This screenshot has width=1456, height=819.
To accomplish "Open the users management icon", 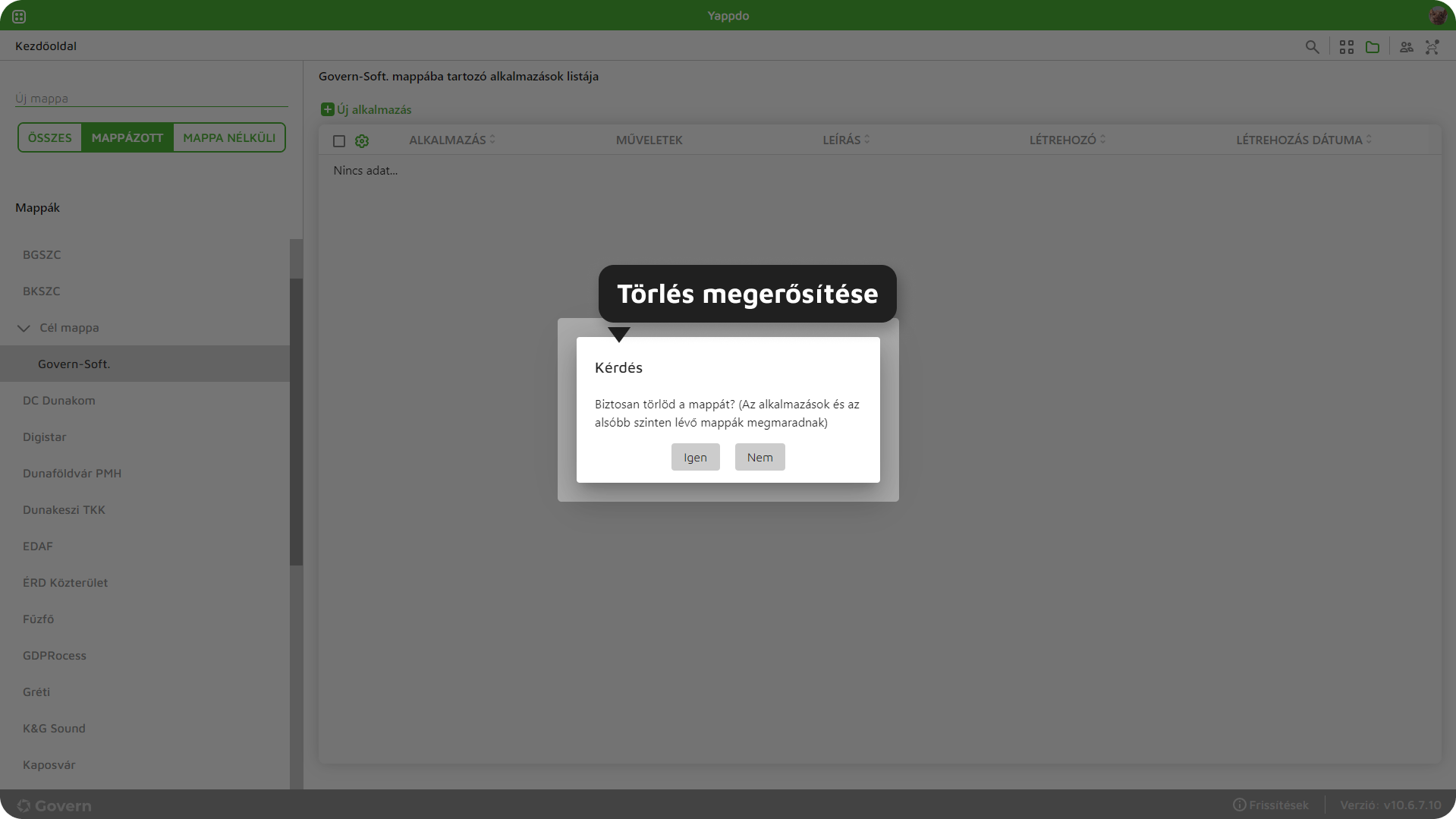I will [1407, 47].
